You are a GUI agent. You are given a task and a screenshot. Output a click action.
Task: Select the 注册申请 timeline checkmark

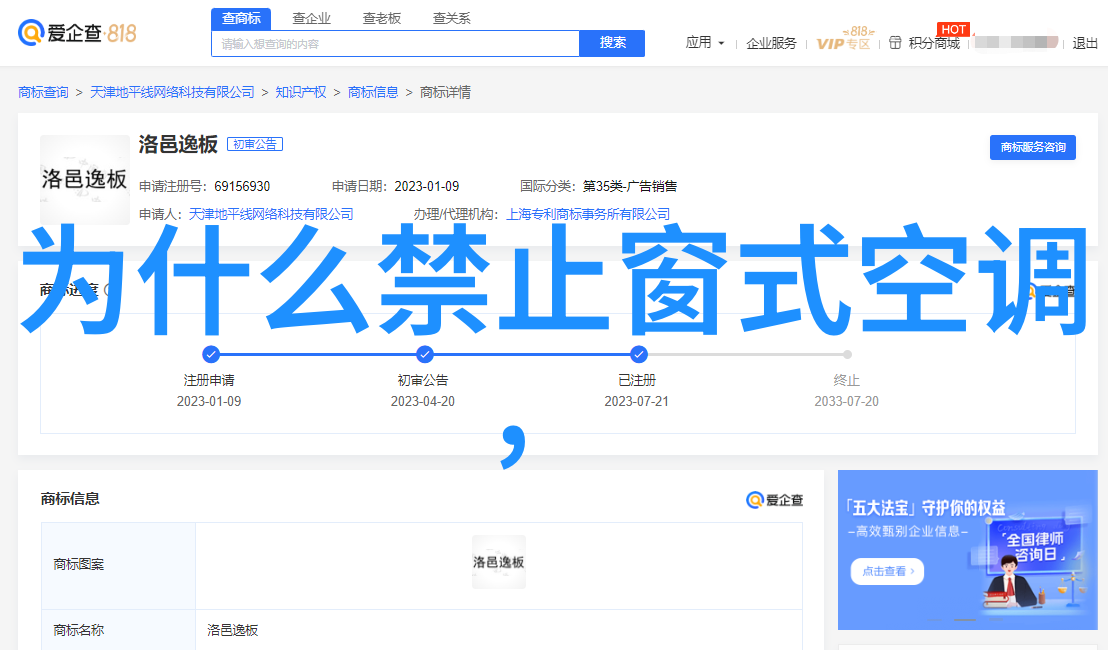coord(211,354)
